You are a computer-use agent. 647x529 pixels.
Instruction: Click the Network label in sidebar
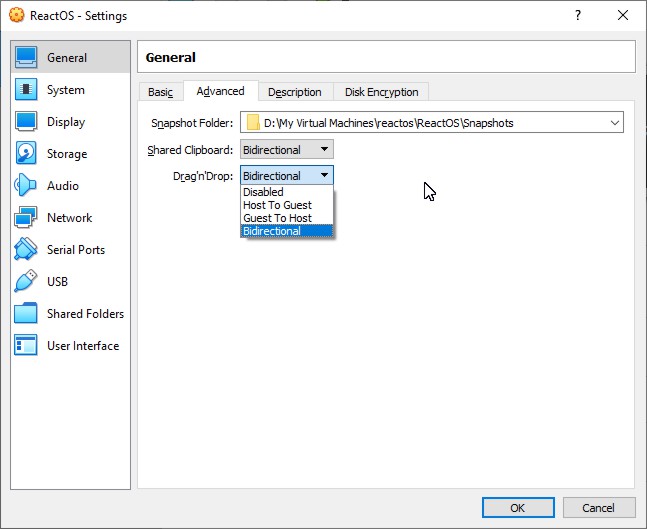(69, 217)
